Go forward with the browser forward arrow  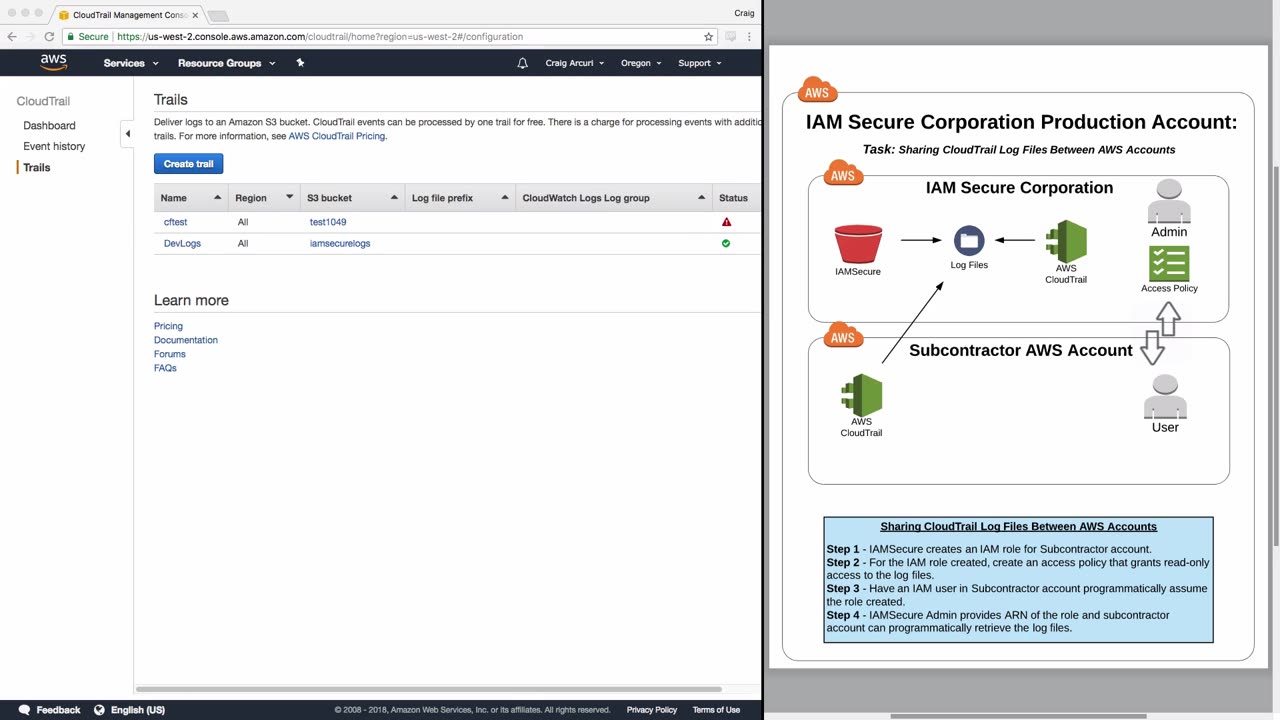point(30,37)
